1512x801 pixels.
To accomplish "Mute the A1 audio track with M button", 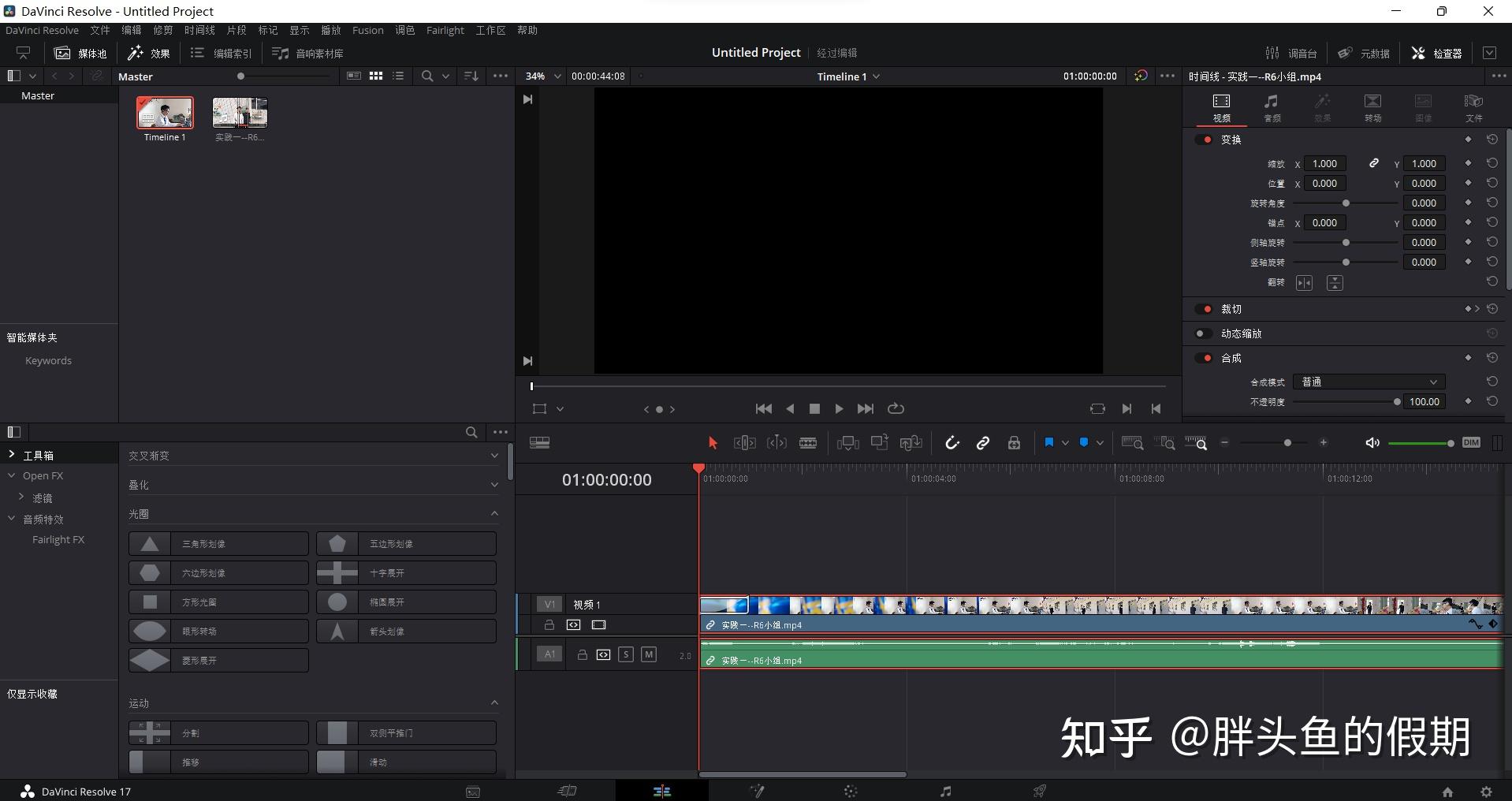I will tap(649, 654).
